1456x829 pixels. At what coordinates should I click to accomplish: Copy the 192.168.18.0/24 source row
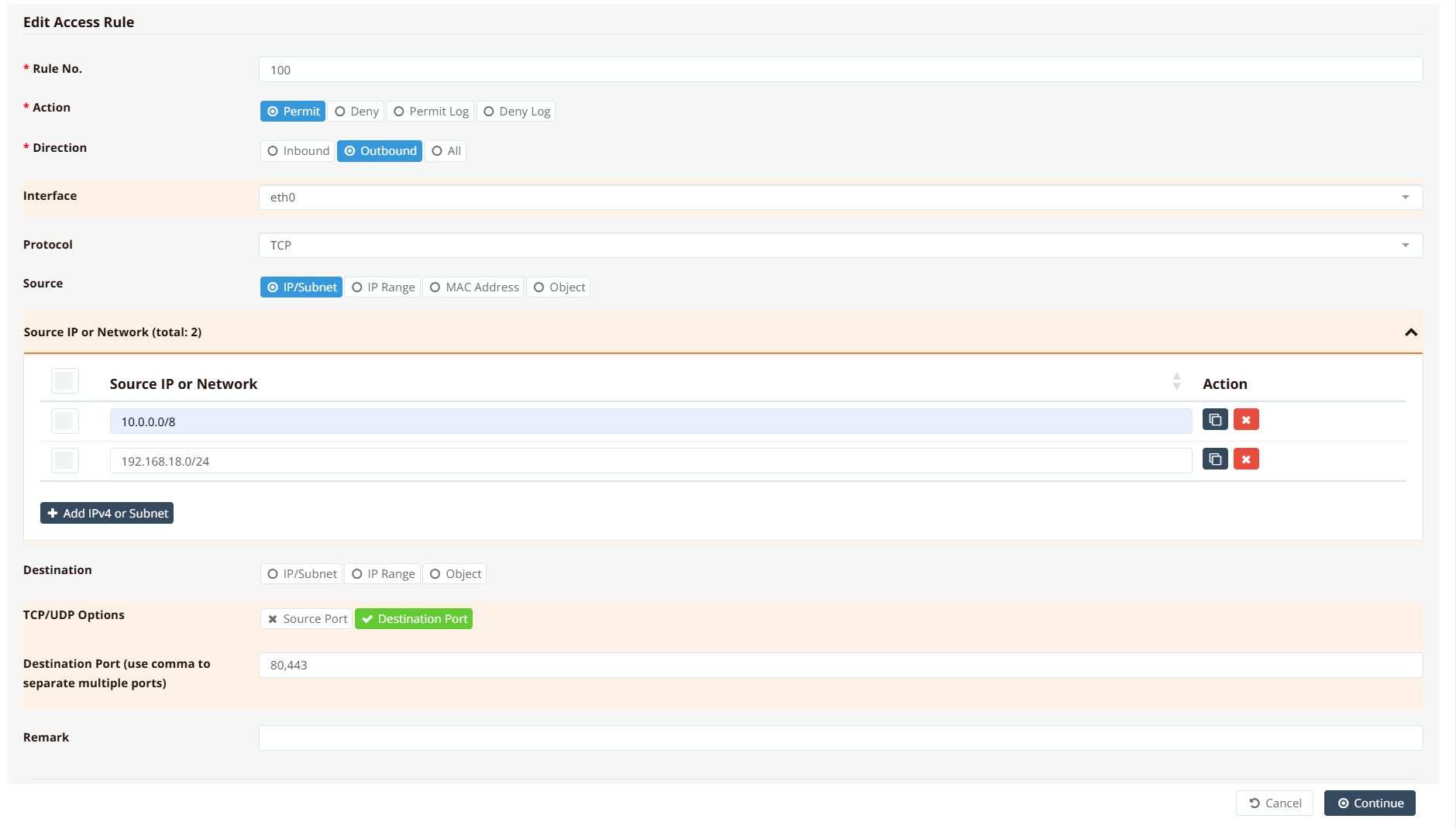[1214, 459]
